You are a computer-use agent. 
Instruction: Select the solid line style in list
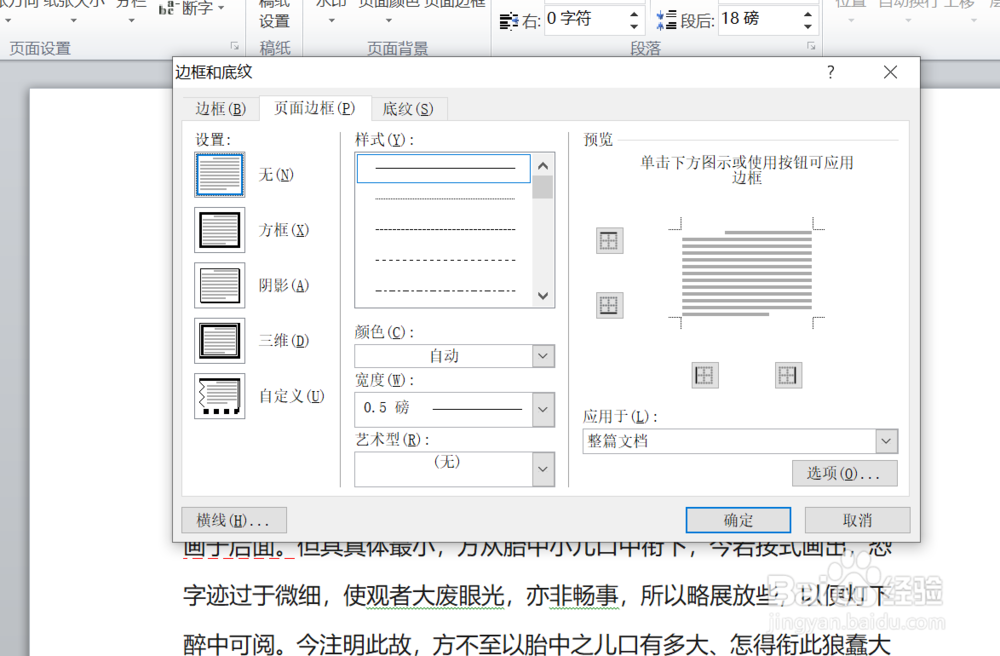point(444,168)
